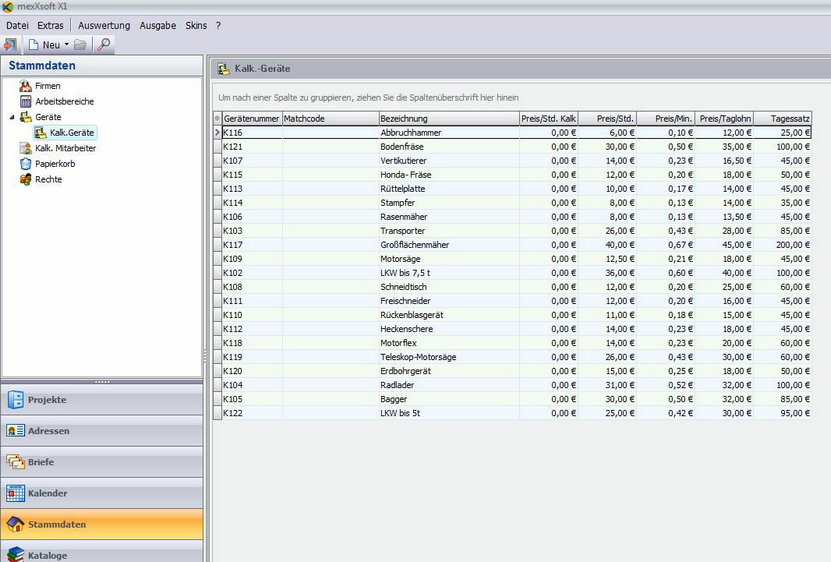Select the Geräte tree item
The height and width of the screenshot is (562, 831).
click(48, 117)
